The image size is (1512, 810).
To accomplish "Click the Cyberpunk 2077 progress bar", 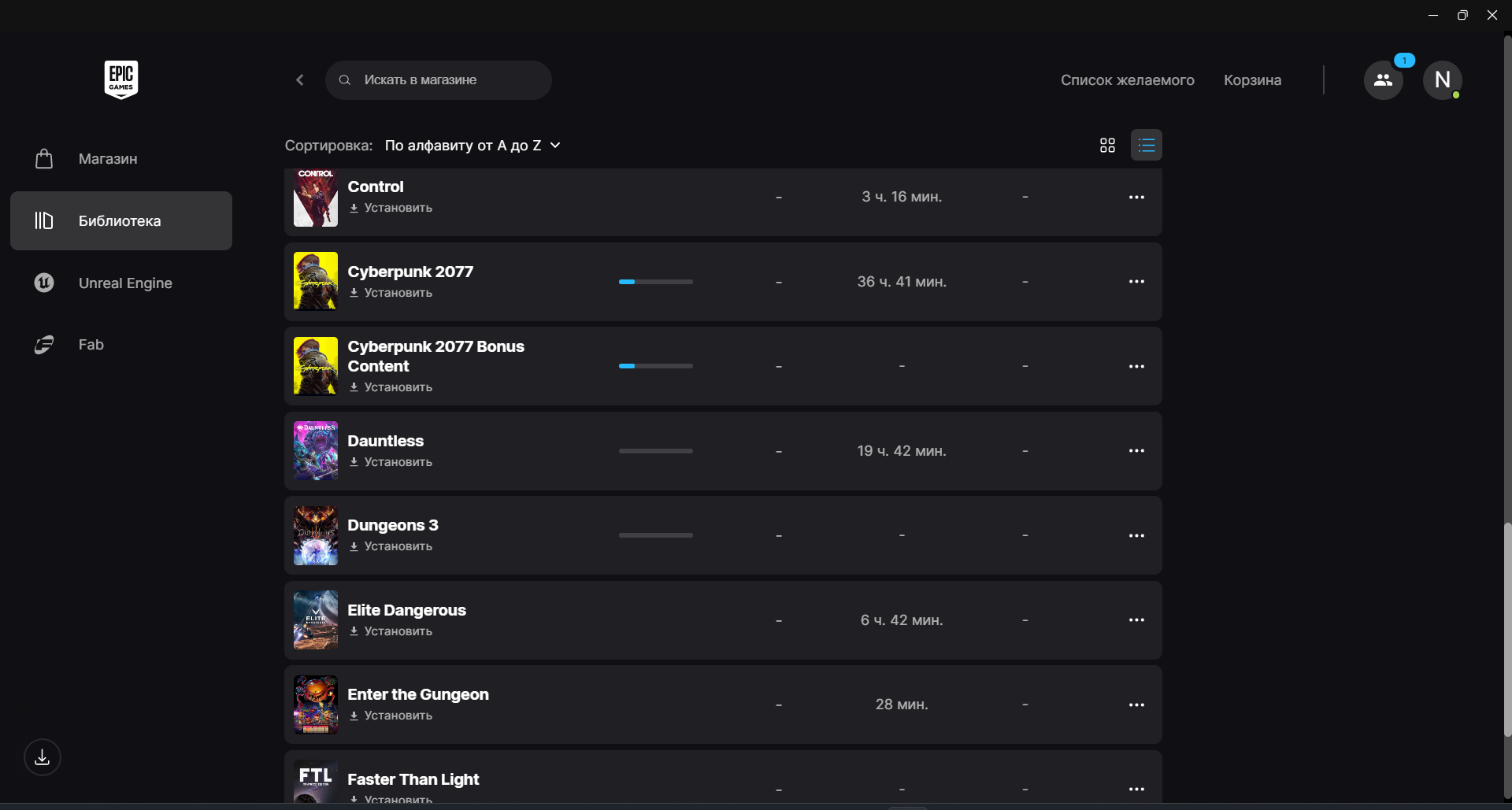I will (655, 282).
